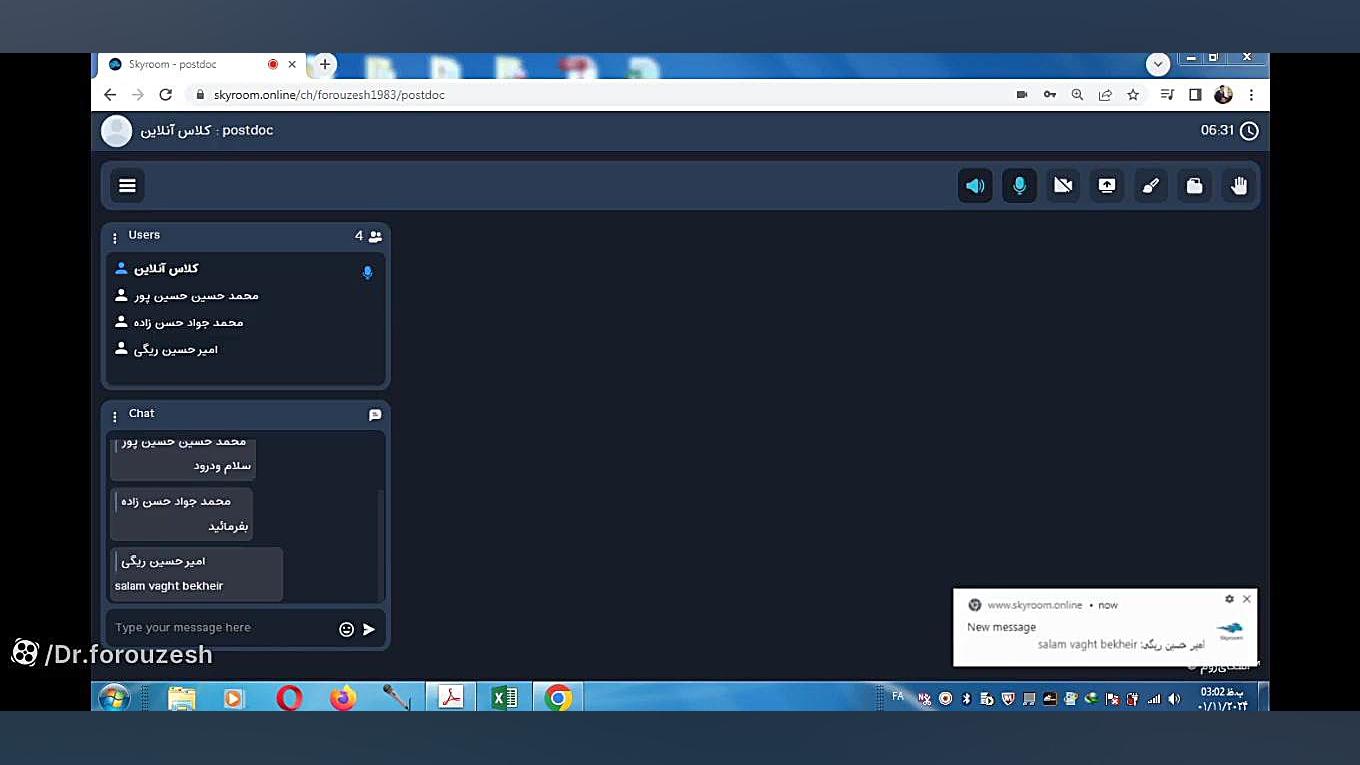Open the 'New message' notification

1105,627
